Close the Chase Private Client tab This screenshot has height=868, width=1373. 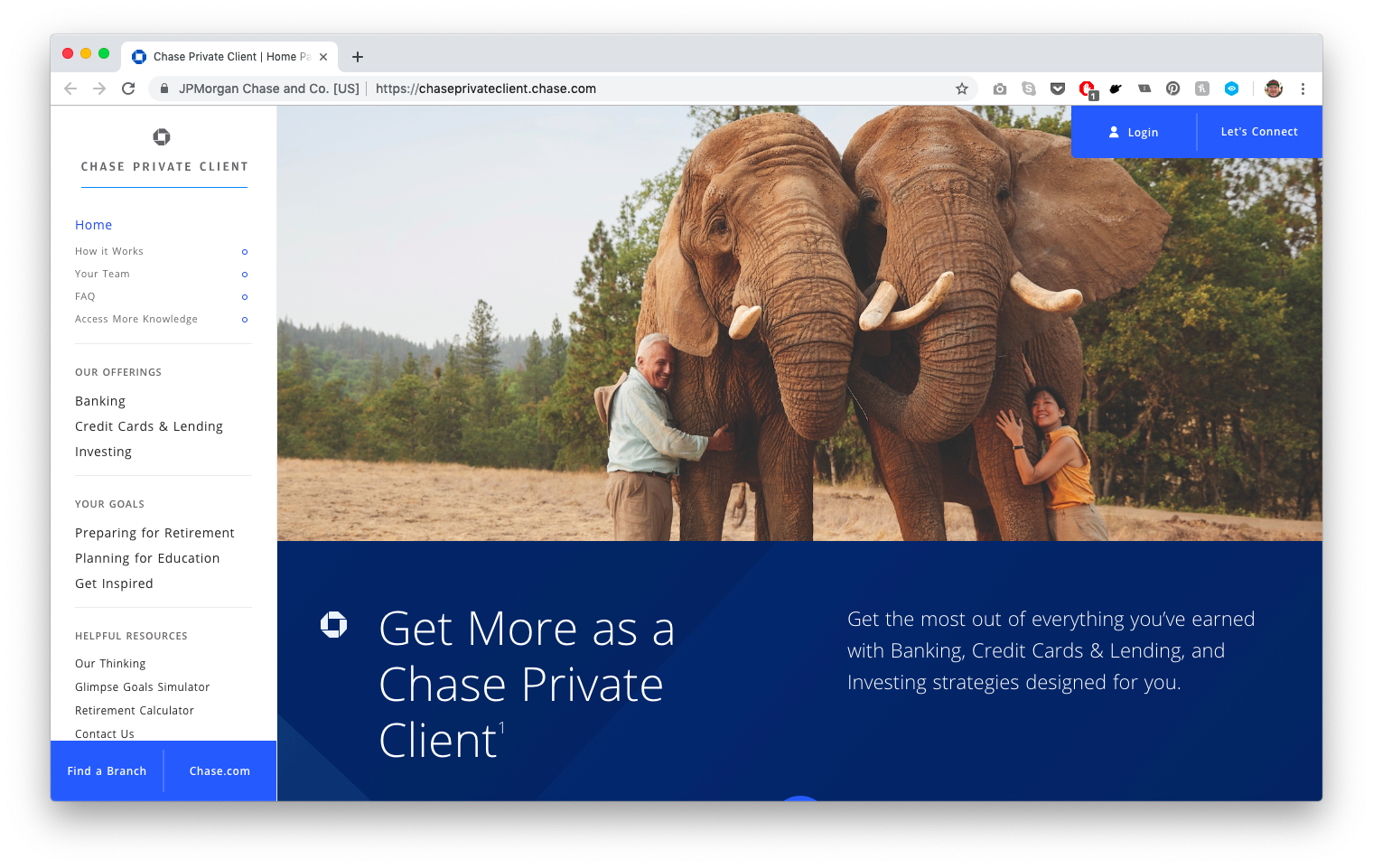click(323, 57)
